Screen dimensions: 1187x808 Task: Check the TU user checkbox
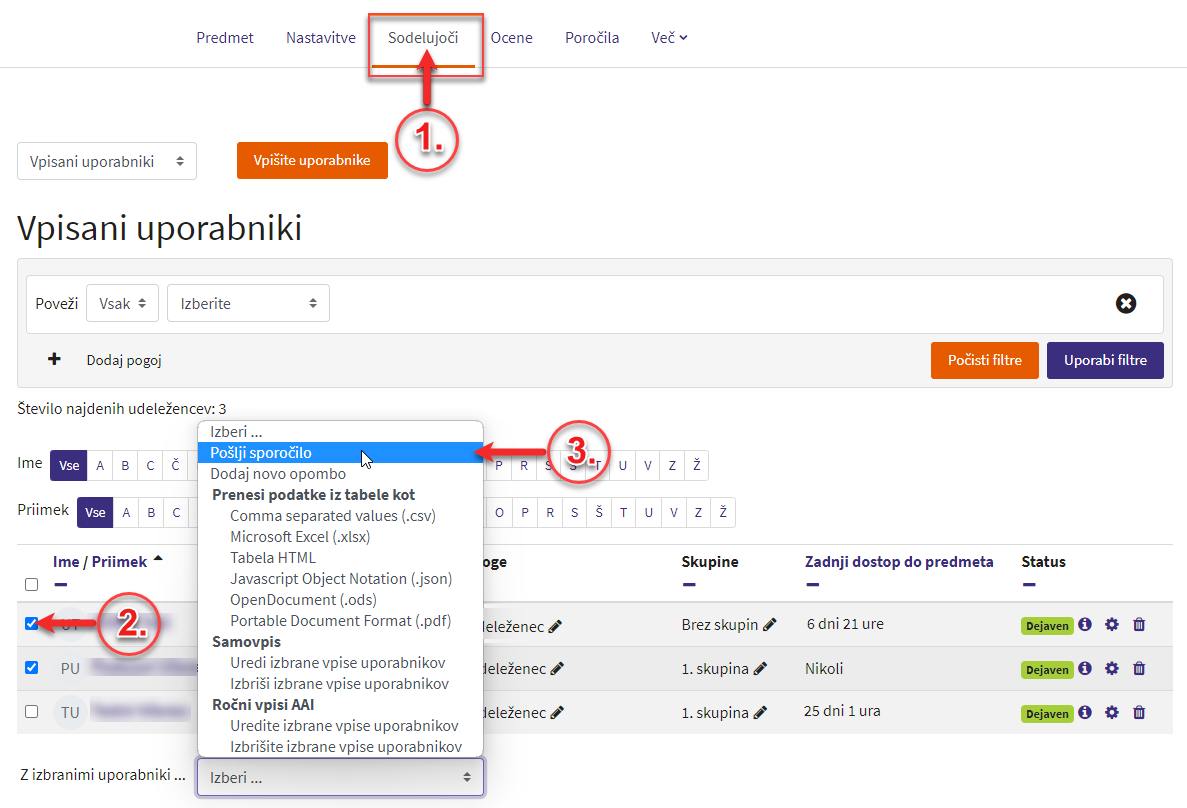[x=32, y=712]
